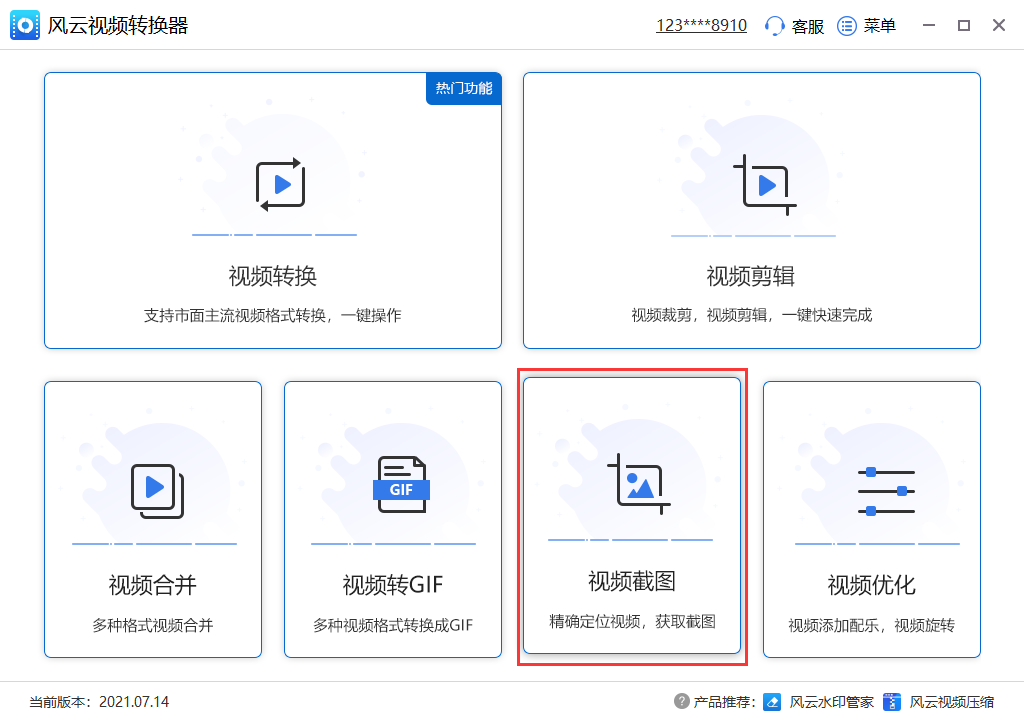The image size is (1024, 720).
Task: Click the 视频合并 title text
Action: click(x=152, y=585)
